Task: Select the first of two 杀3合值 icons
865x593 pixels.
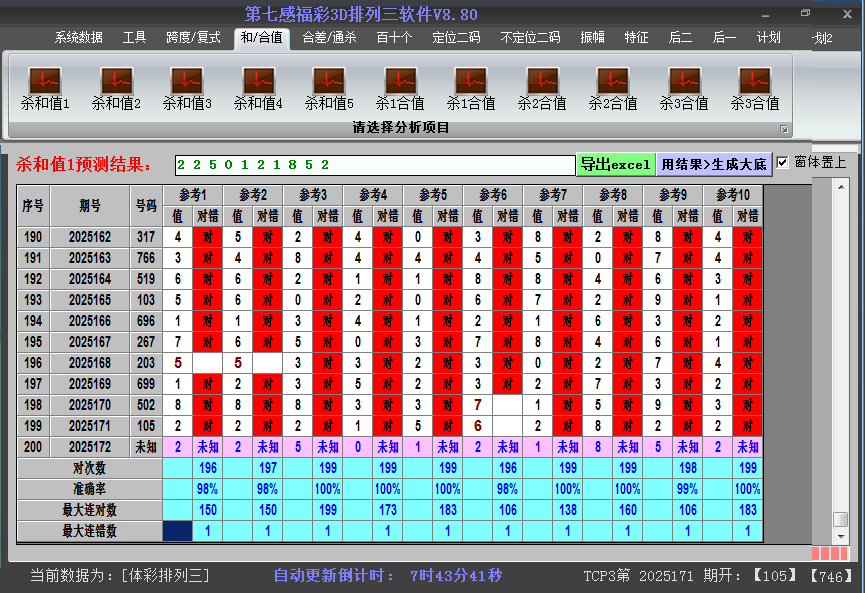Action: tap(684, 88)
